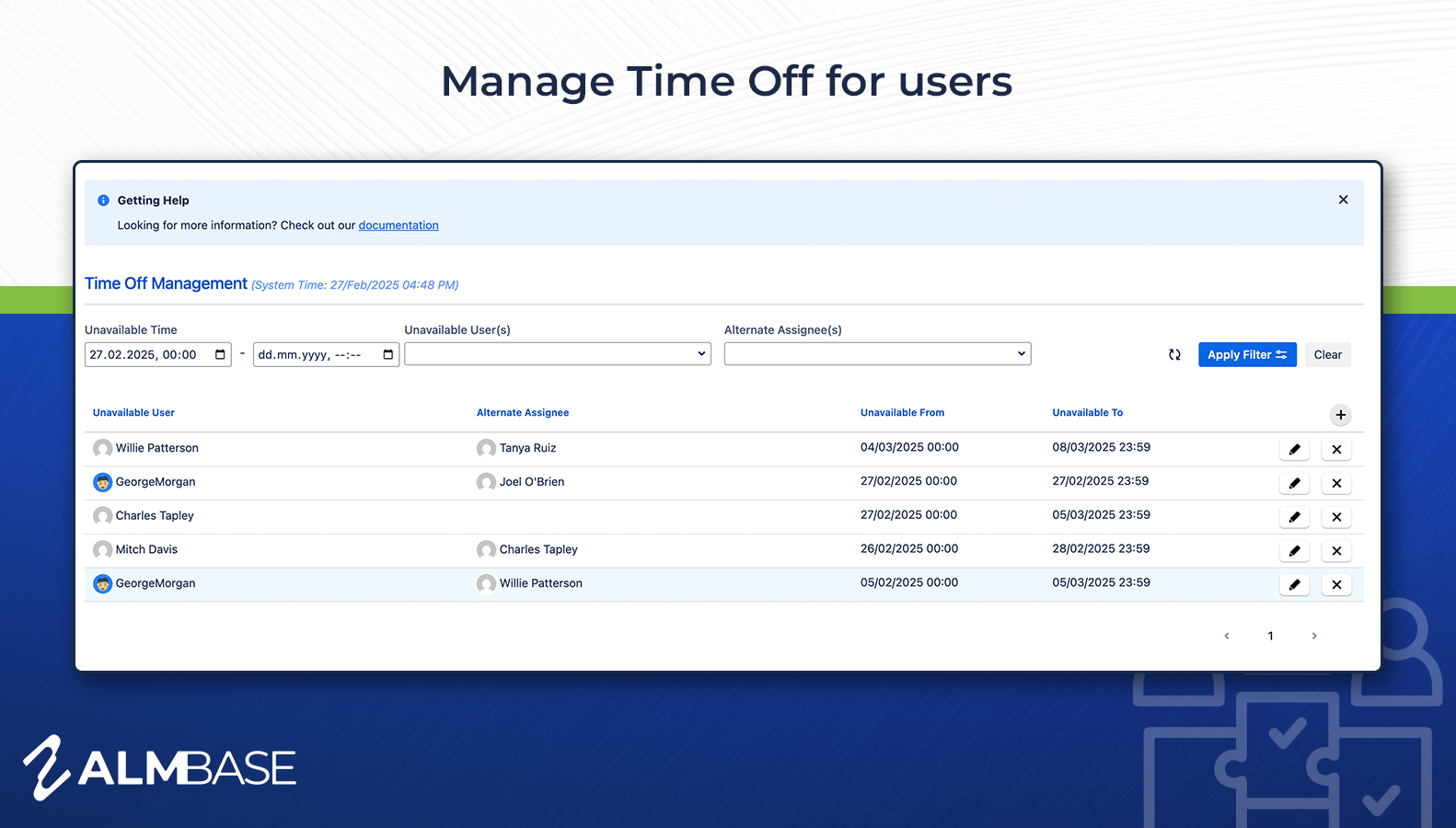Screen dimensions: 1456x828
Task: Click the Tanya Ruiz name text
Action: (x=527, y=448)
